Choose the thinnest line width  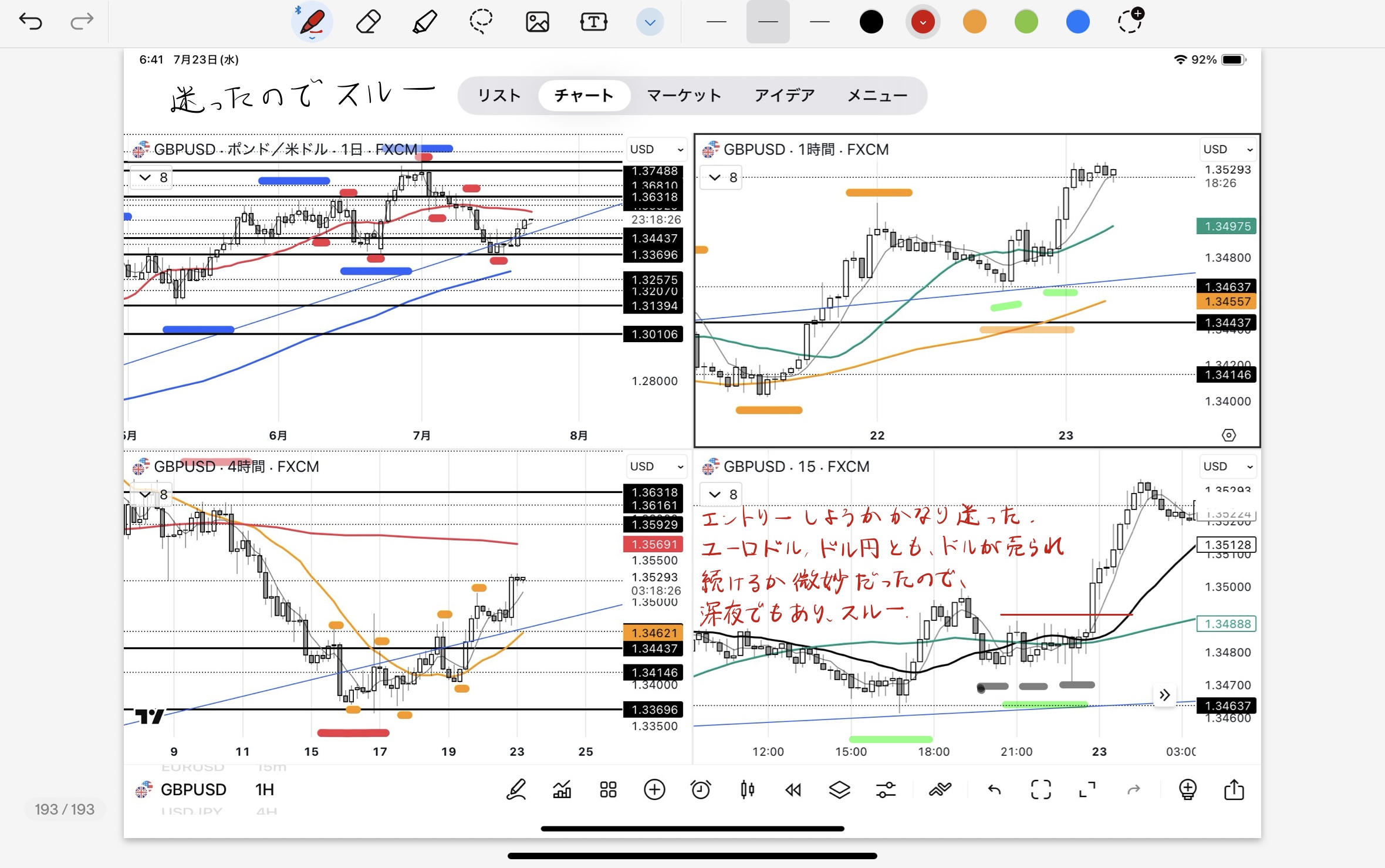tap(716, 22)
